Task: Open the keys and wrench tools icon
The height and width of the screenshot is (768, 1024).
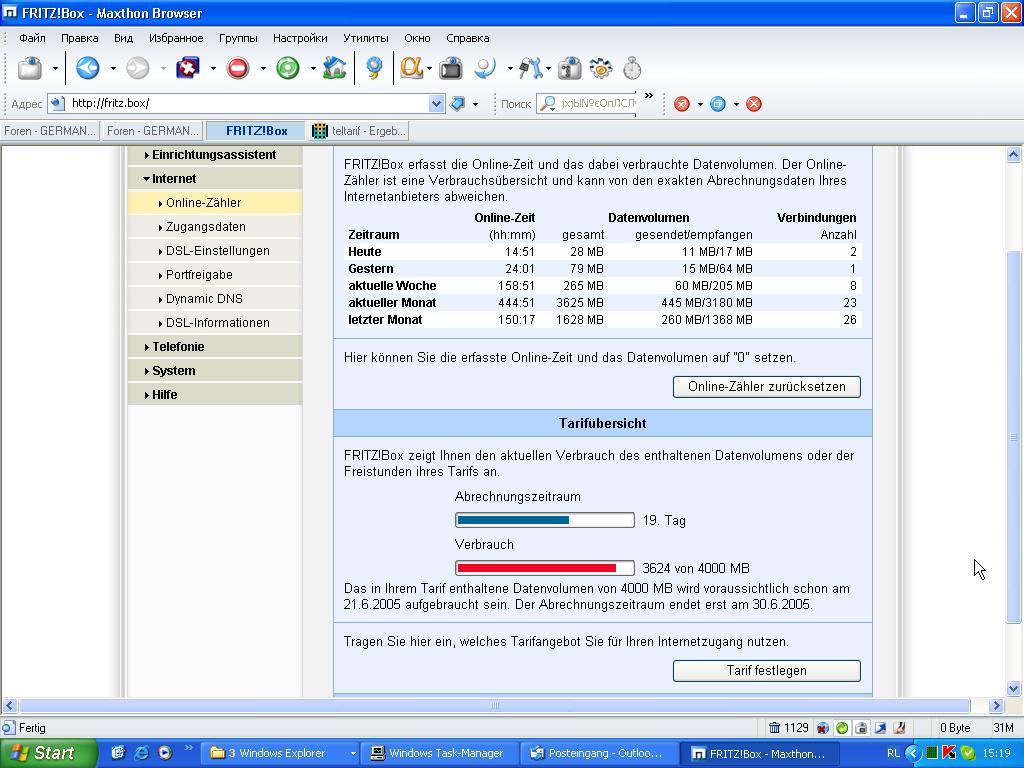Action: pos(530,68)
